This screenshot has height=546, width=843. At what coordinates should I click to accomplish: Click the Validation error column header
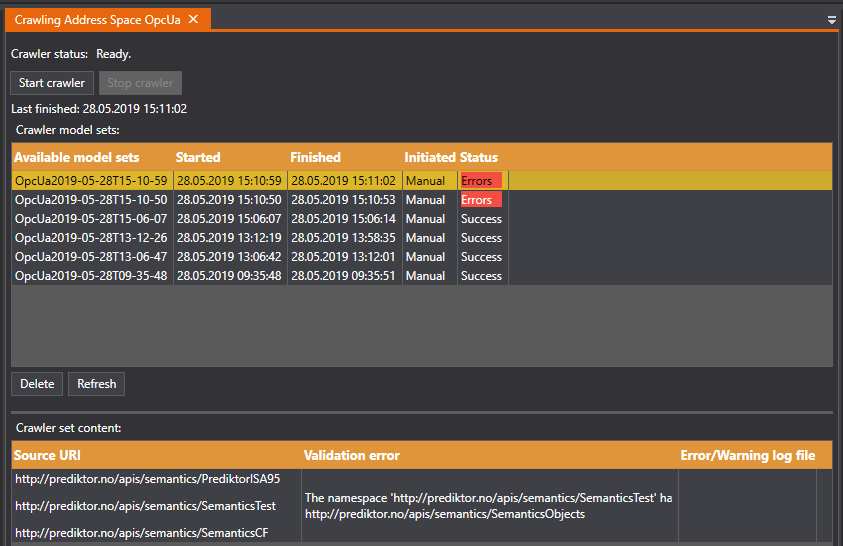[x=351, y=455]
